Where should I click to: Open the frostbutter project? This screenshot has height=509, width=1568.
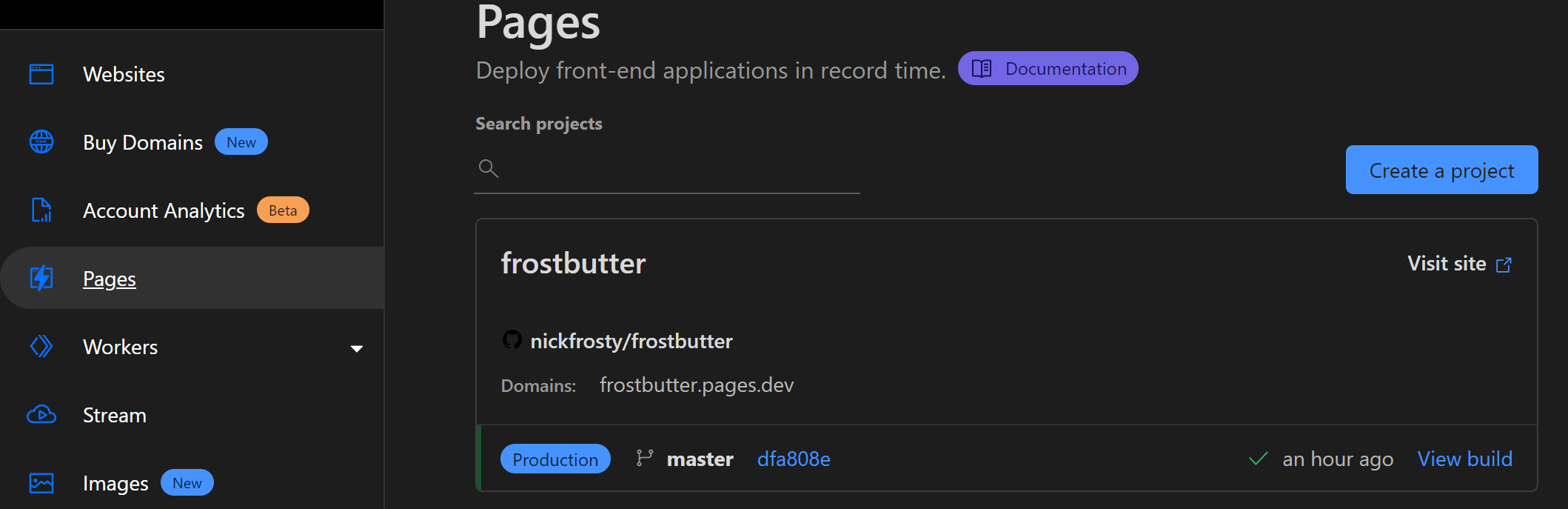click(x=573, y=264)
